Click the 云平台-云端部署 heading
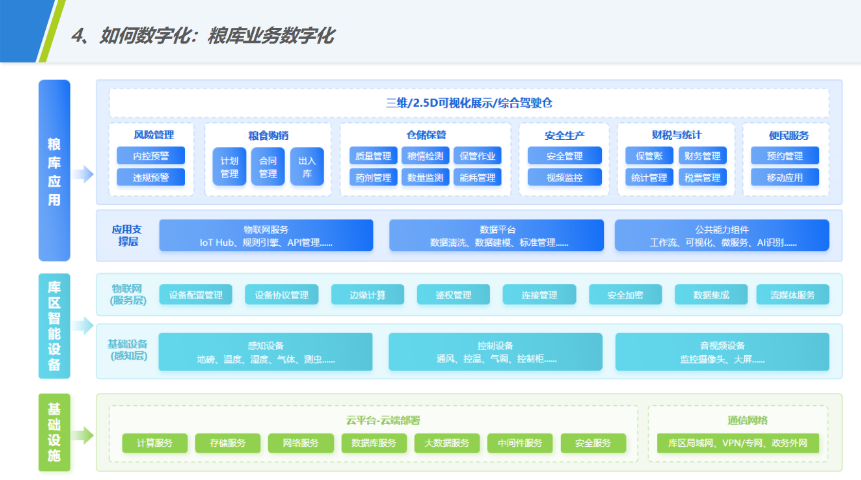 383,421
